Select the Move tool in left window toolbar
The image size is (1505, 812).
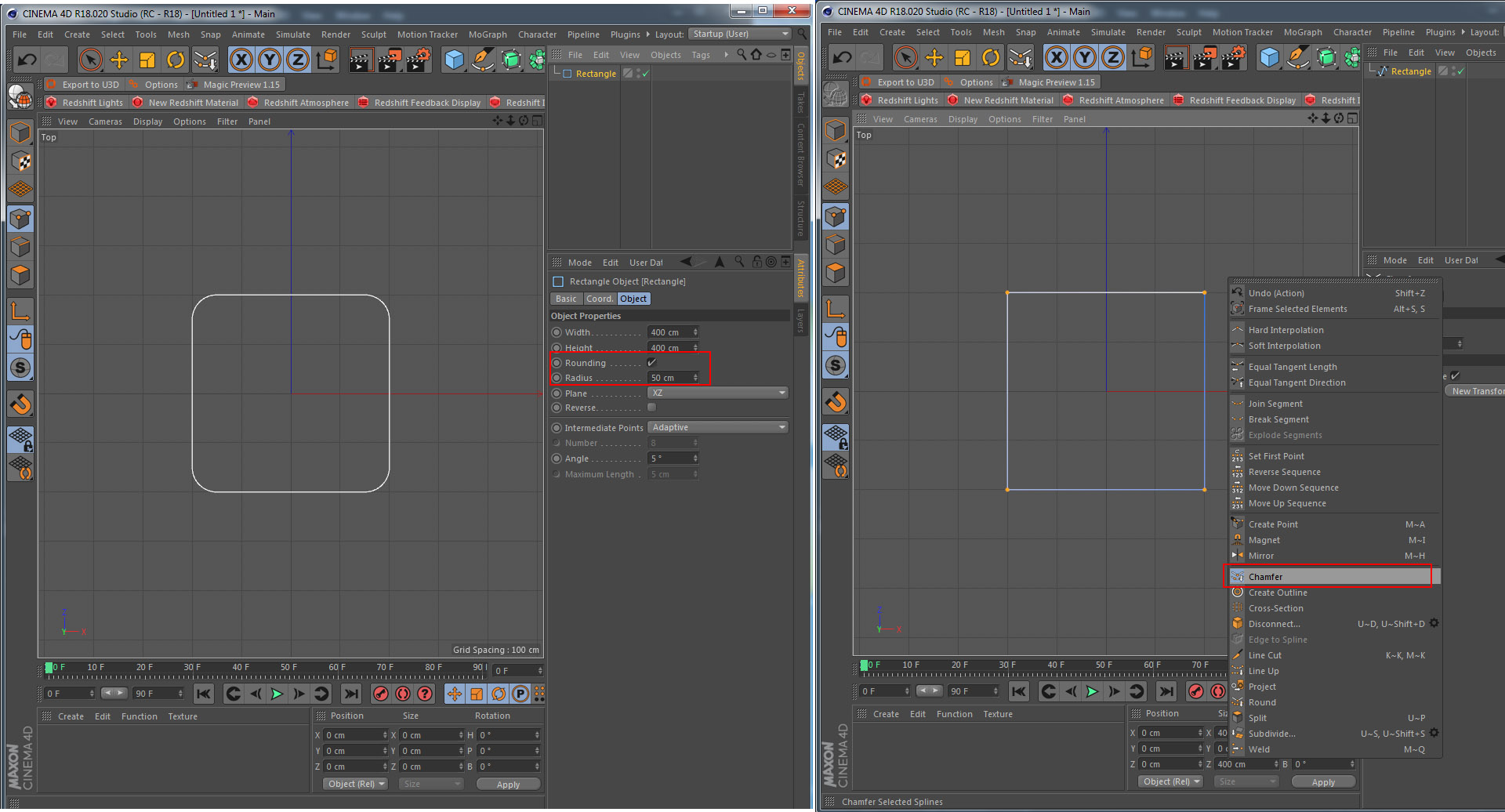pos(119,60)
